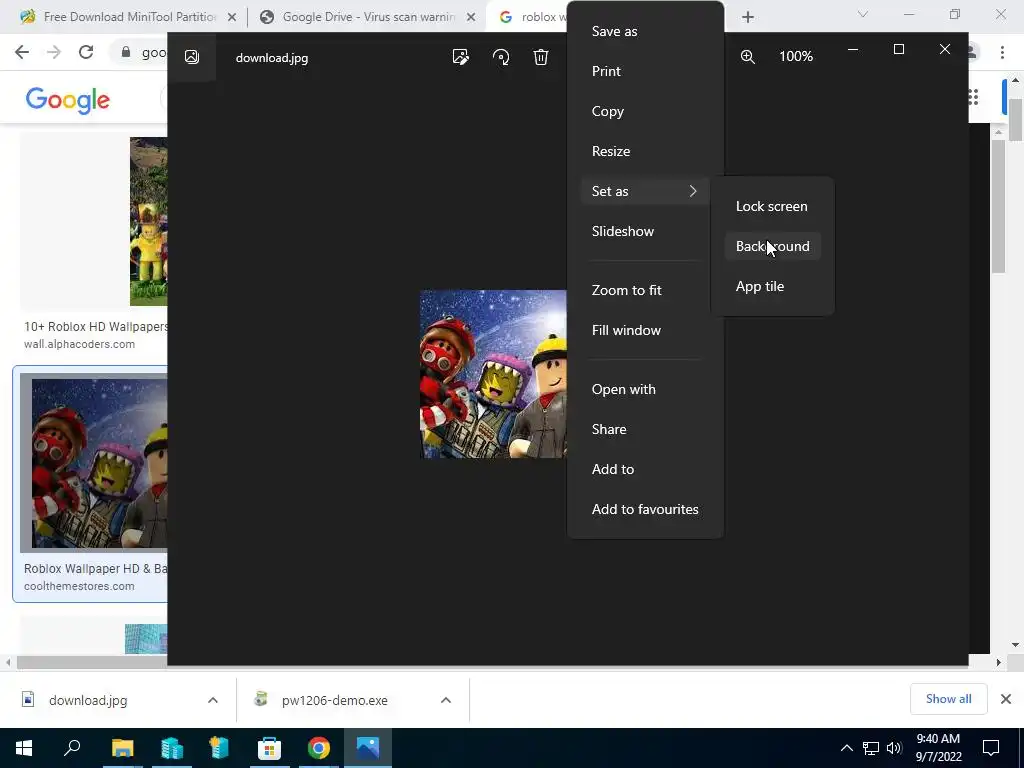Viewport: 1024px width, 768px height.
Task: Open Chrome tab search chevron
Action: click(x=863, y=14)
